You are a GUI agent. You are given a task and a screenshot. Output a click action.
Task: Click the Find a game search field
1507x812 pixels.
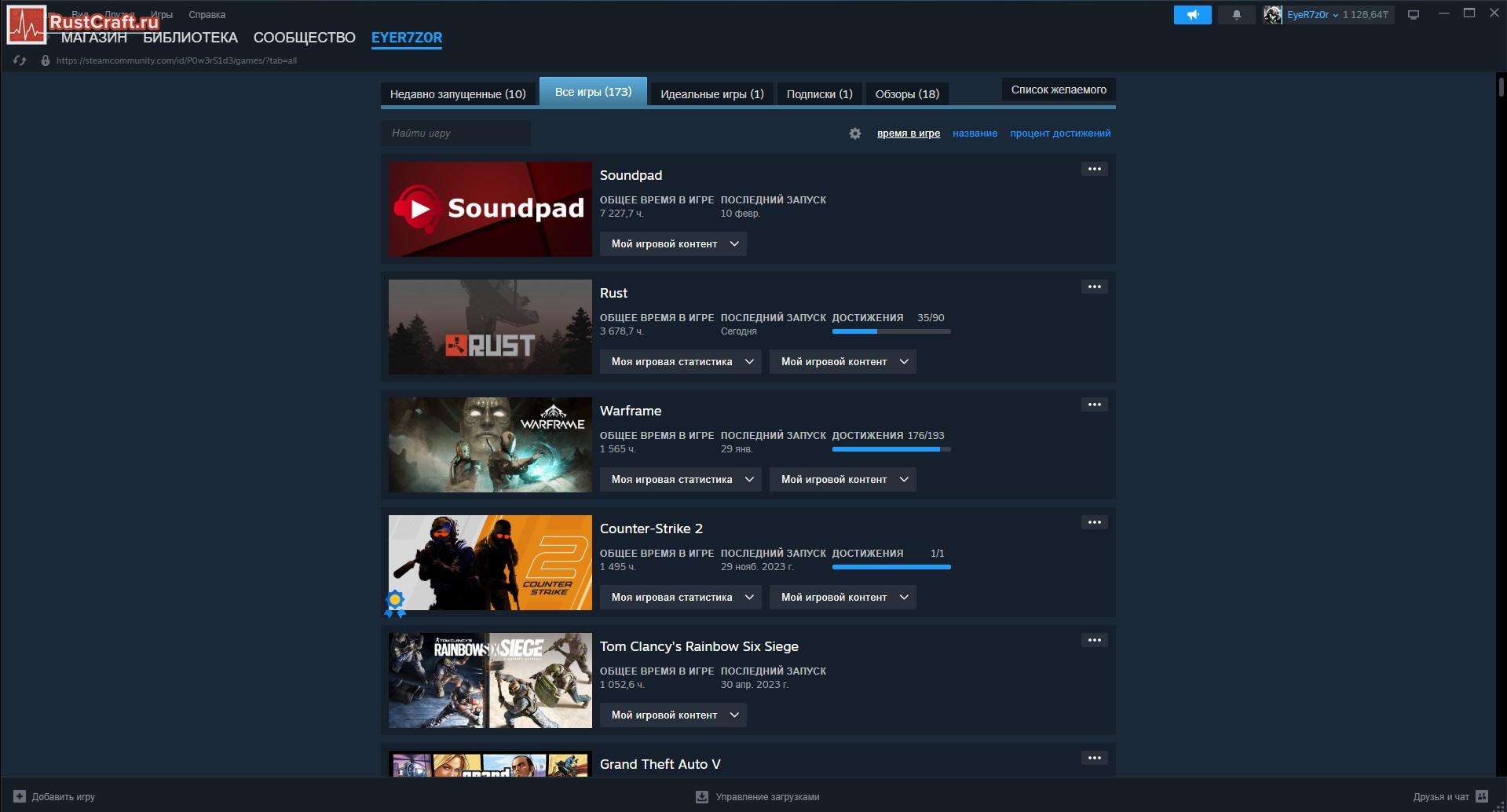[x=455, y=134]
